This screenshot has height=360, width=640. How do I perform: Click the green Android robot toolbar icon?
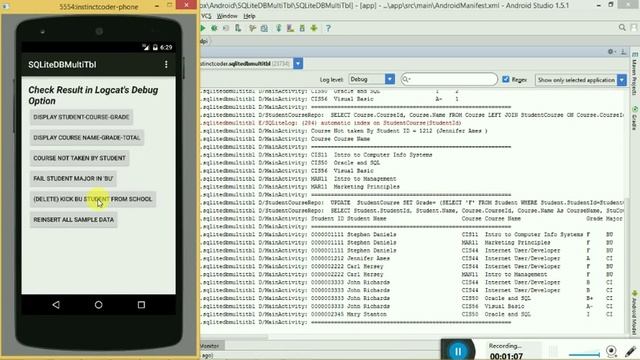(302, 28)
